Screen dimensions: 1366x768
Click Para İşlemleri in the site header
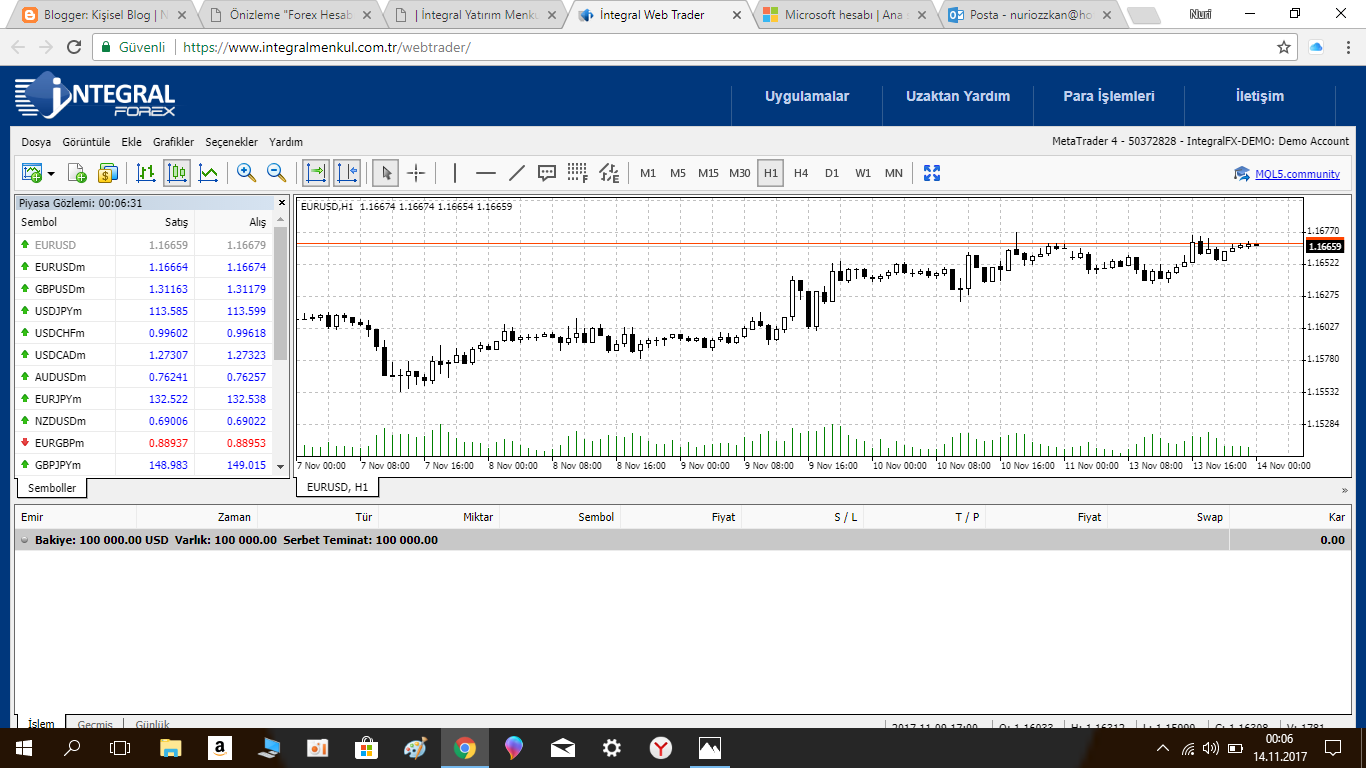click(x=1109, y=96)
